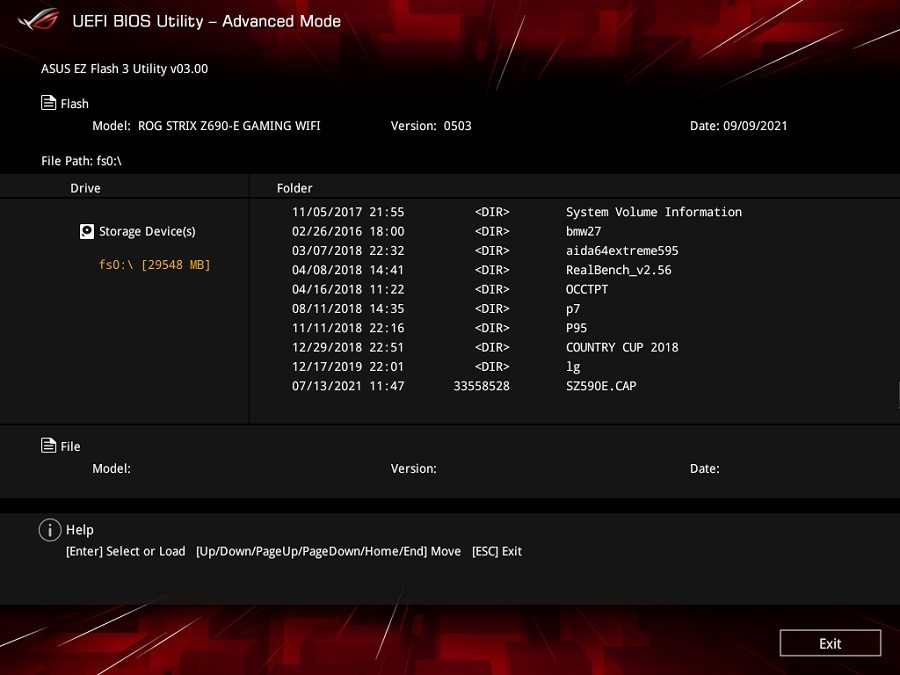This screenshot has width=900, height=675.
Task: Click the File section Model label
Action: [111, 468]
